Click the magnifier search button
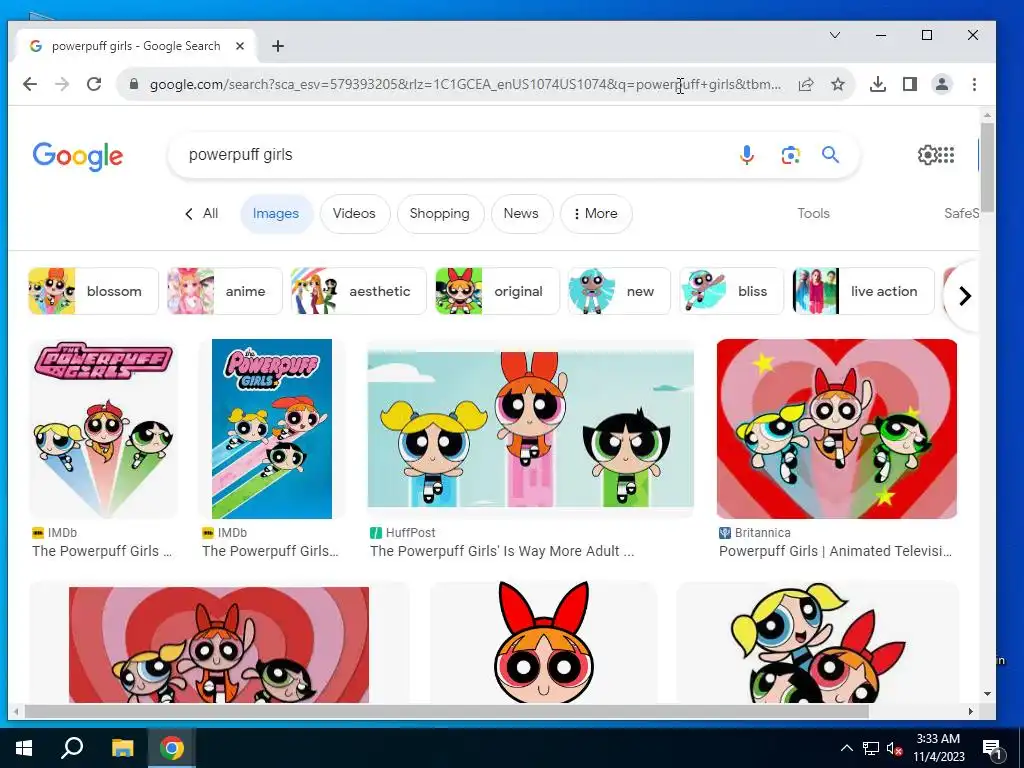1024x768 pixels. pyautogui.click(x=830, y=155)
